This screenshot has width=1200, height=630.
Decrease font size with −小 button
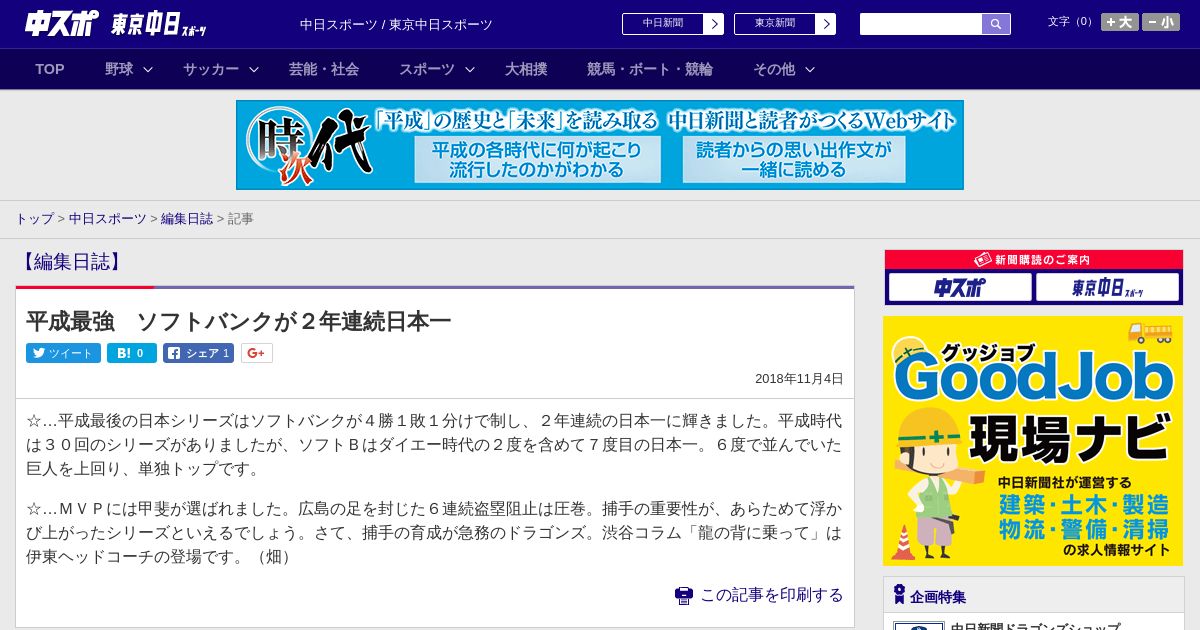tap(1161, 22)
